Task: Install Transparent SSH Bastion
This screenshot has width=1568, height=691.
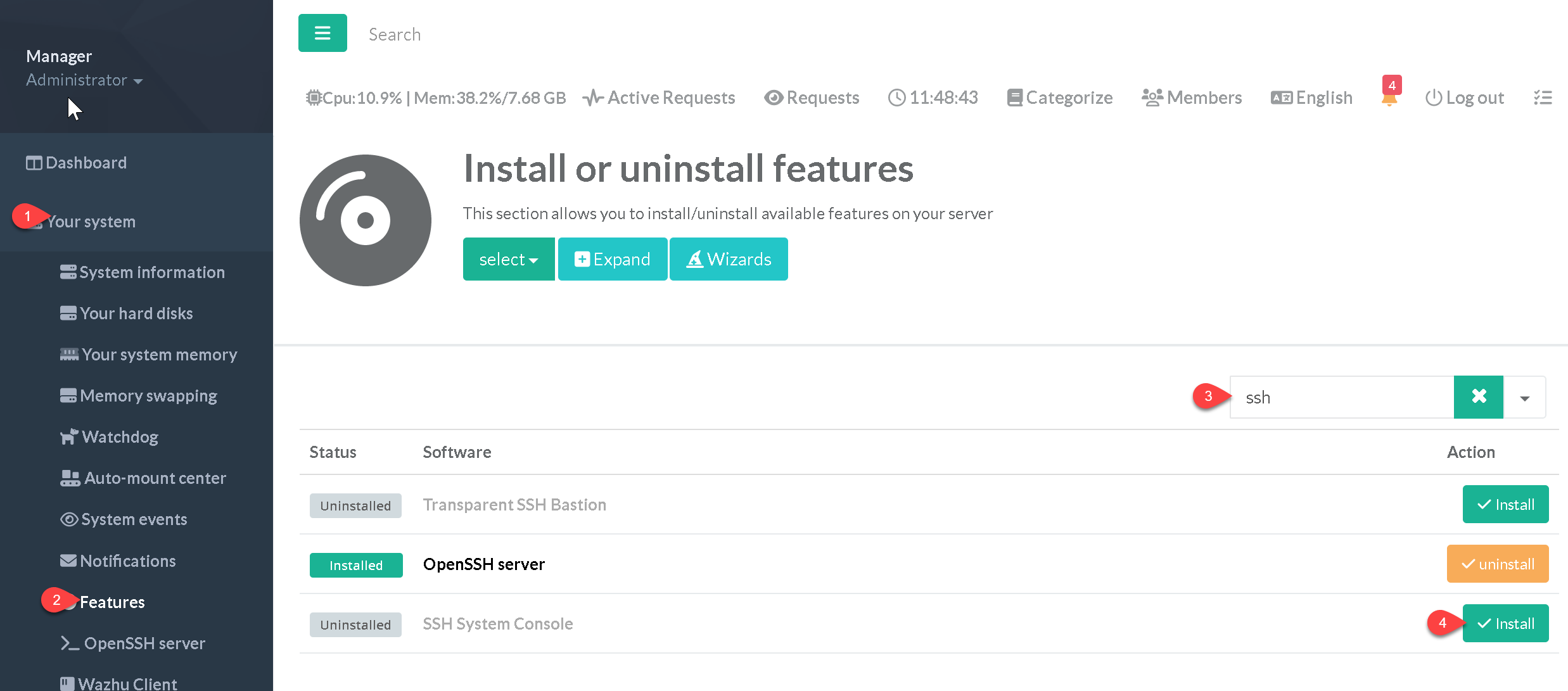Action: pyautogui.click(x=1505, y=504)
